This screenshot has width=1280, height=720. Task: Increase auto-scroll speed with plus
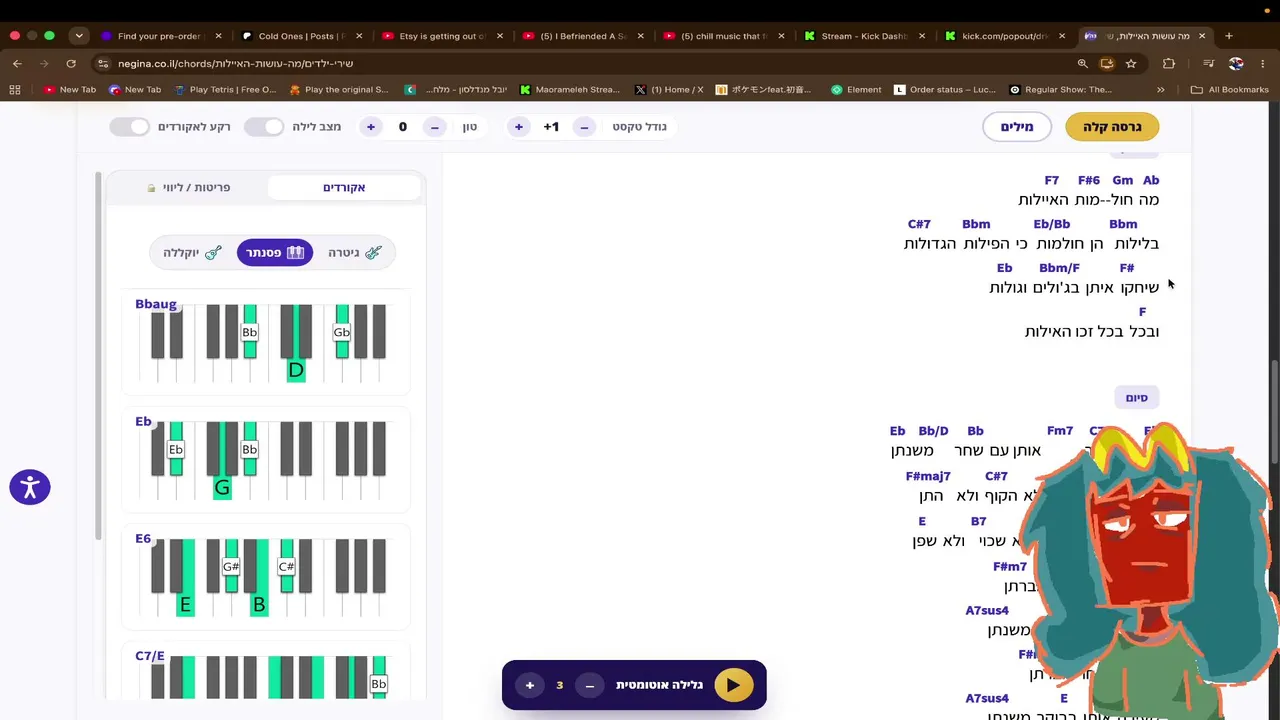click(530, 685)
